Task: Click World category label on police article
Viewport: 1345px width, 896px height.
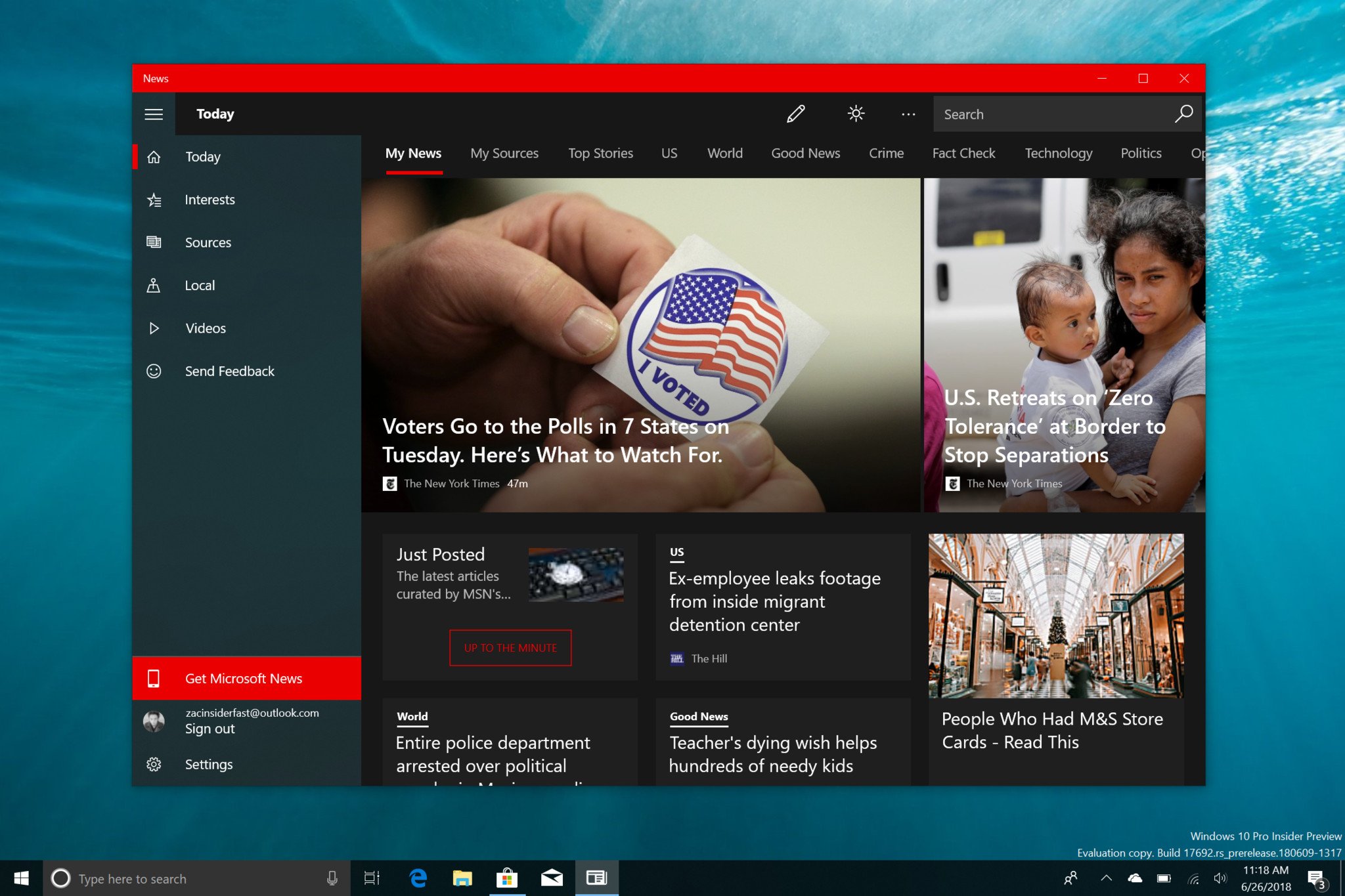Action: click(x=412, y=717)
